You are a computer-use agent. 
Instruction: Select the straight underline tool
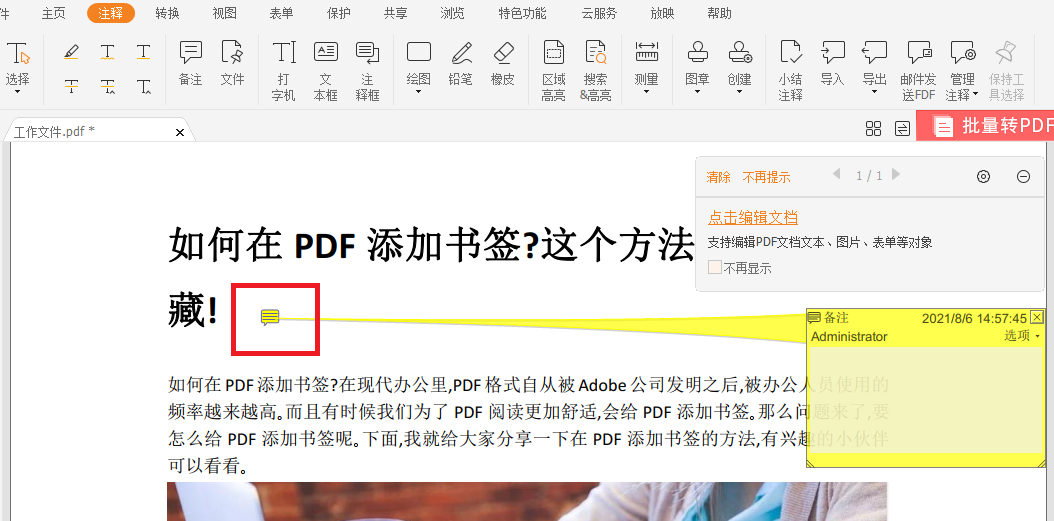point(143,52)
